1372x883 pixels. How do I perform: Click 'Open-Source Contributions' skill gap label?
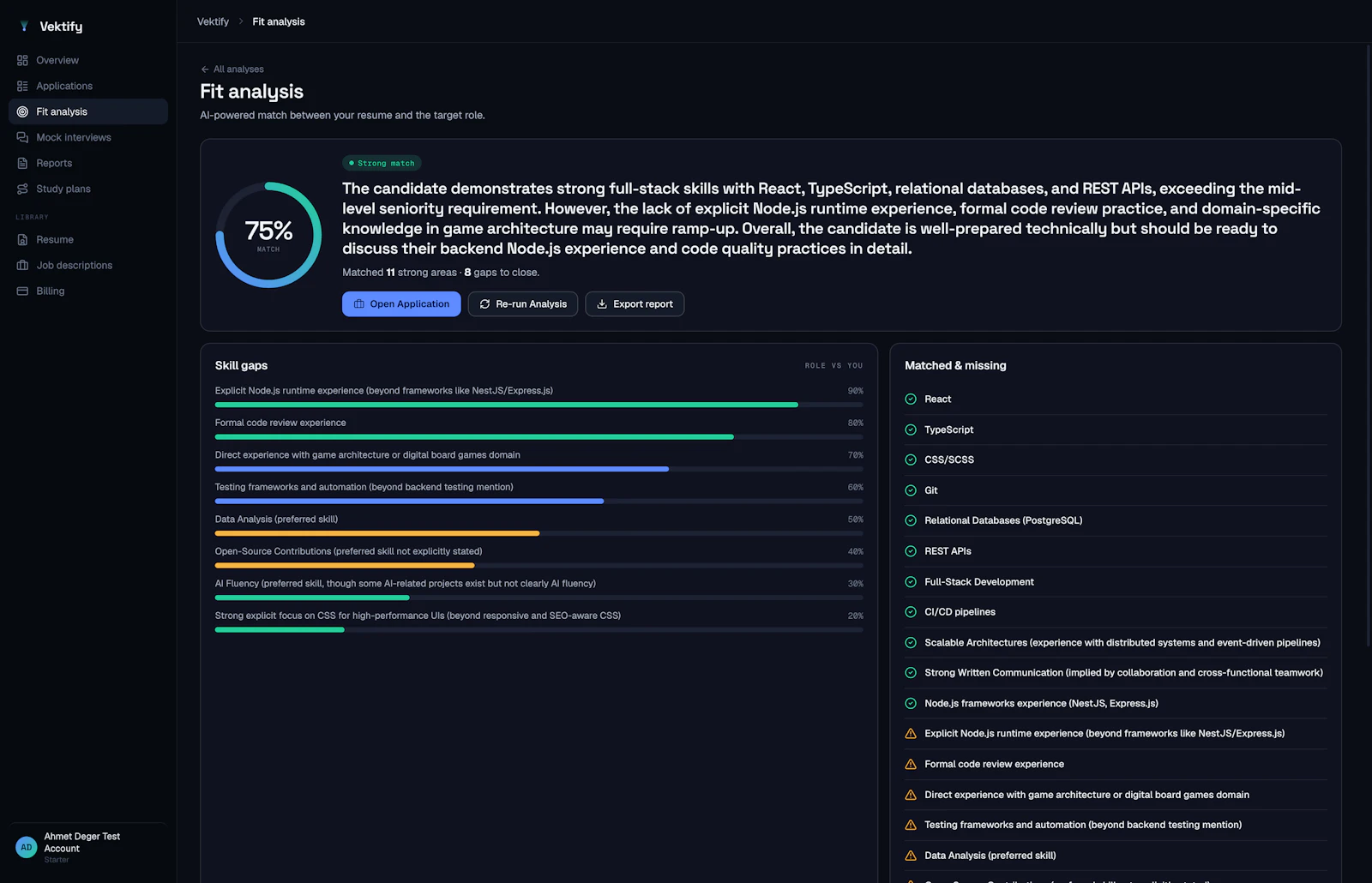[x=348, y=551]
